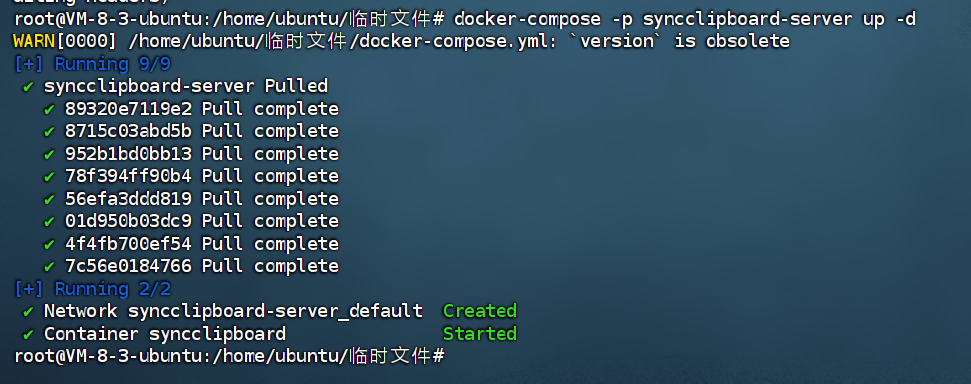Click the green Created status text
The image size is (971, 384).
tap(480, 311)
